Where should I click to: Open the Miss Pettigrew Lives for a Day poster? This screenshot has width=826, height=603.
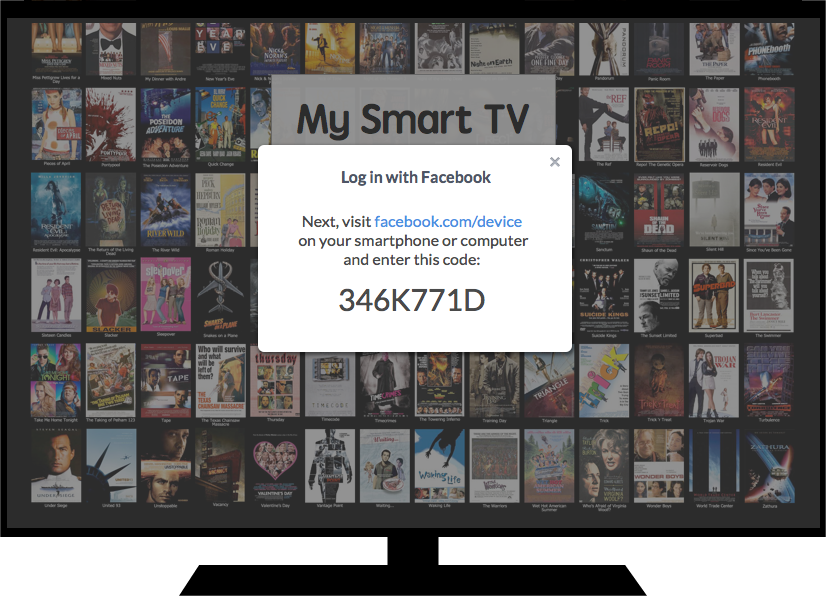[x=56, y=48]
